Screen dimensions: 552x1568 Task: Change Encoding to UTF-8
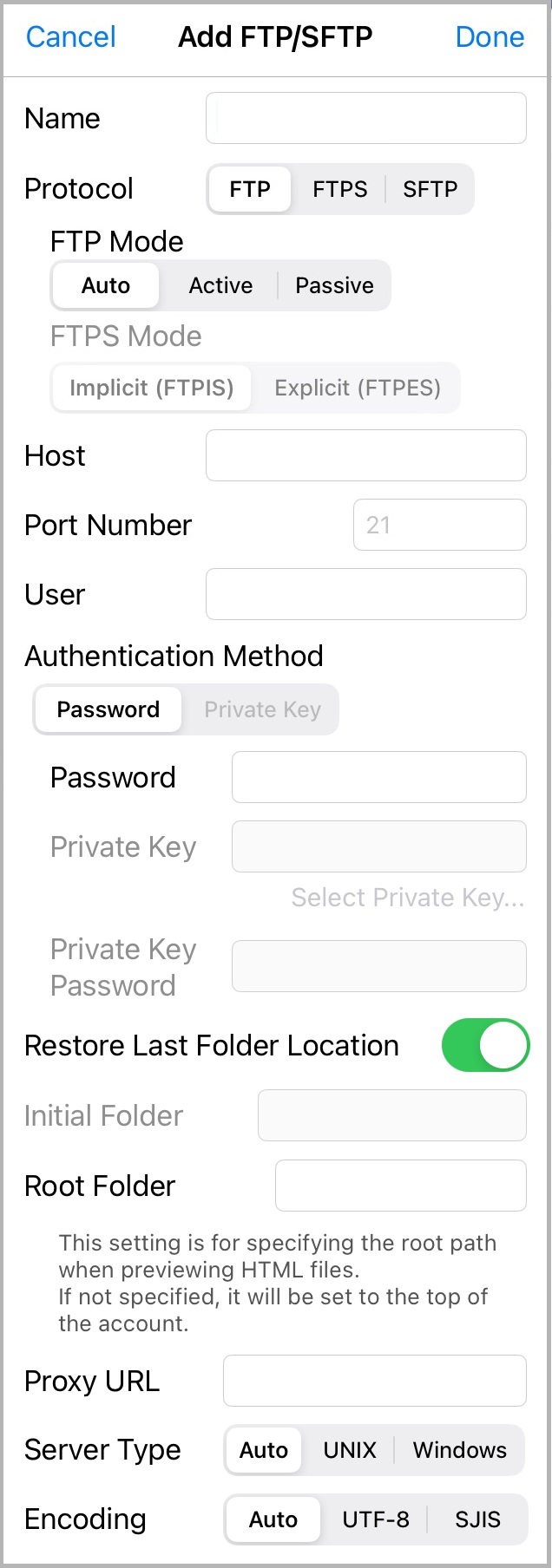[376, 1519]
